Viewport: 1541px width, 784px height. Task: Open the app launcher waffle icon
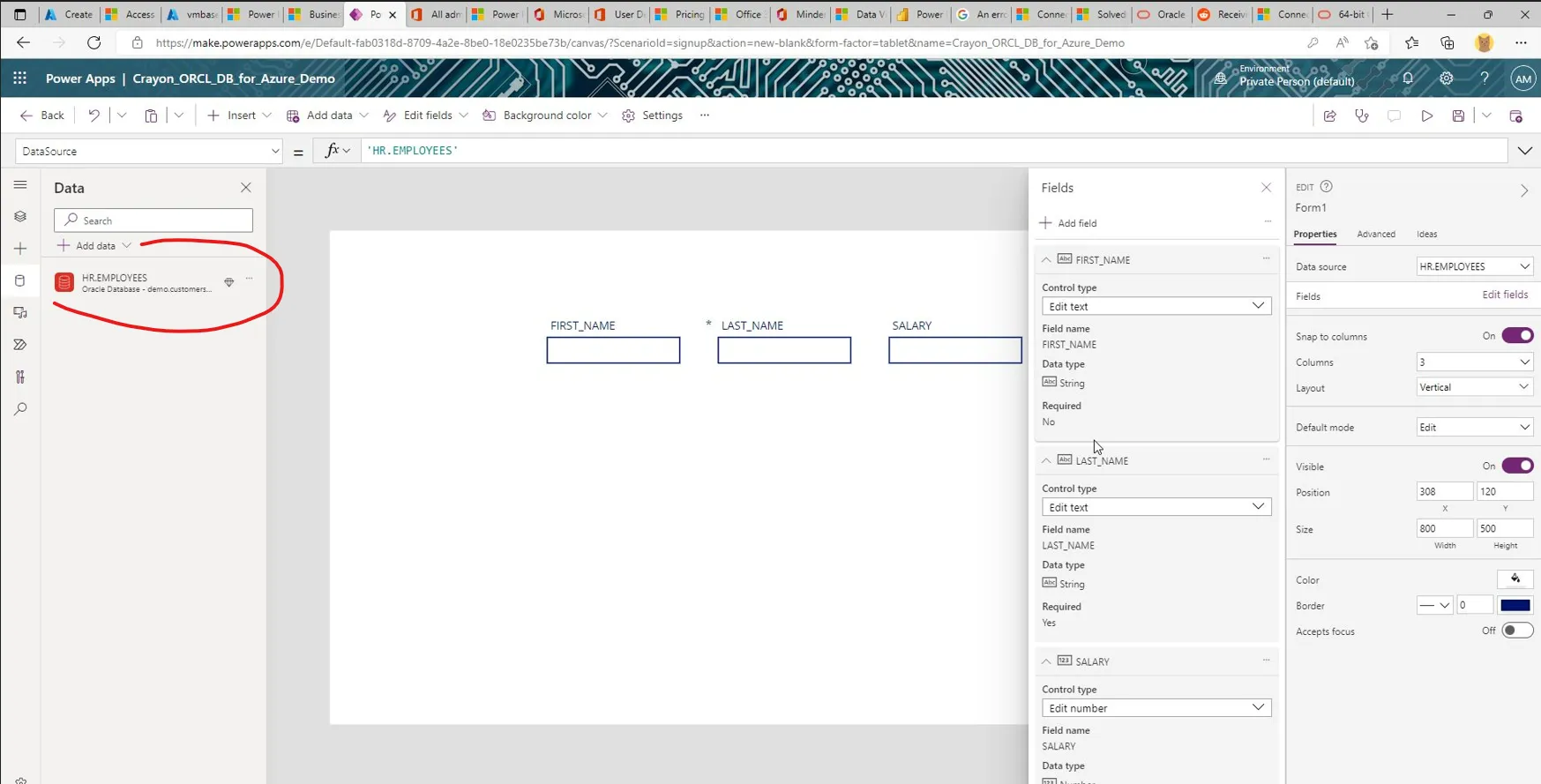[20, 78]
